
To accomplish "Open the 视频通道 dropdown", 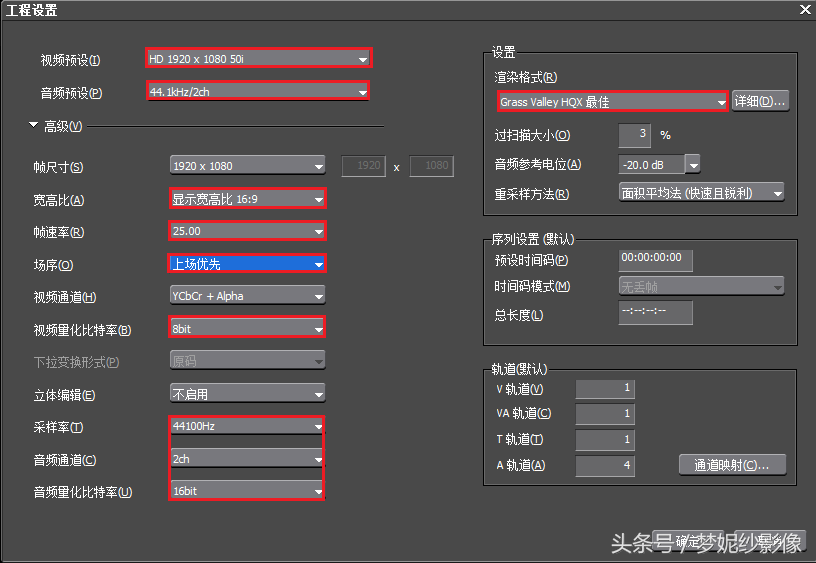I will [x=247, y=296].
